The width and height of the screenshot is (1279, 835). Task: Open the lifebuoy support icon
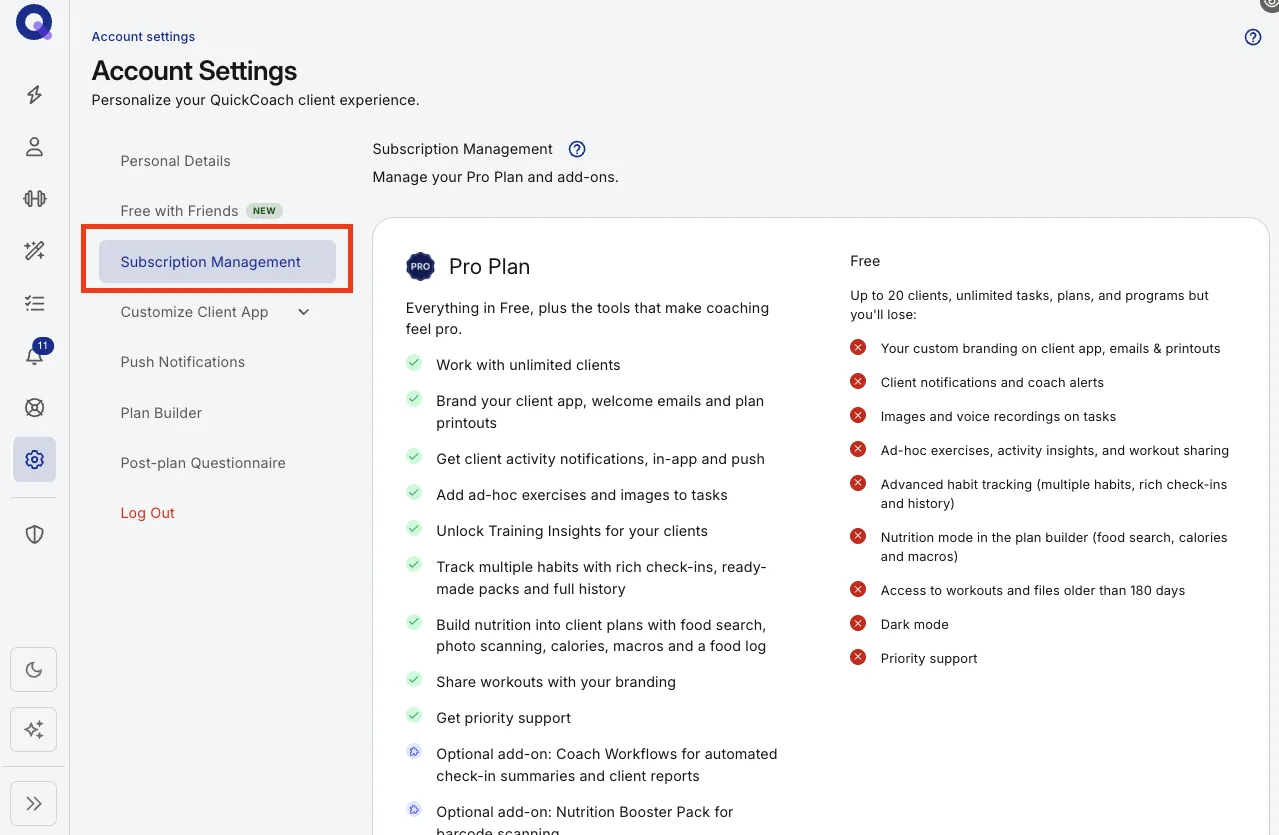[35, 408]
